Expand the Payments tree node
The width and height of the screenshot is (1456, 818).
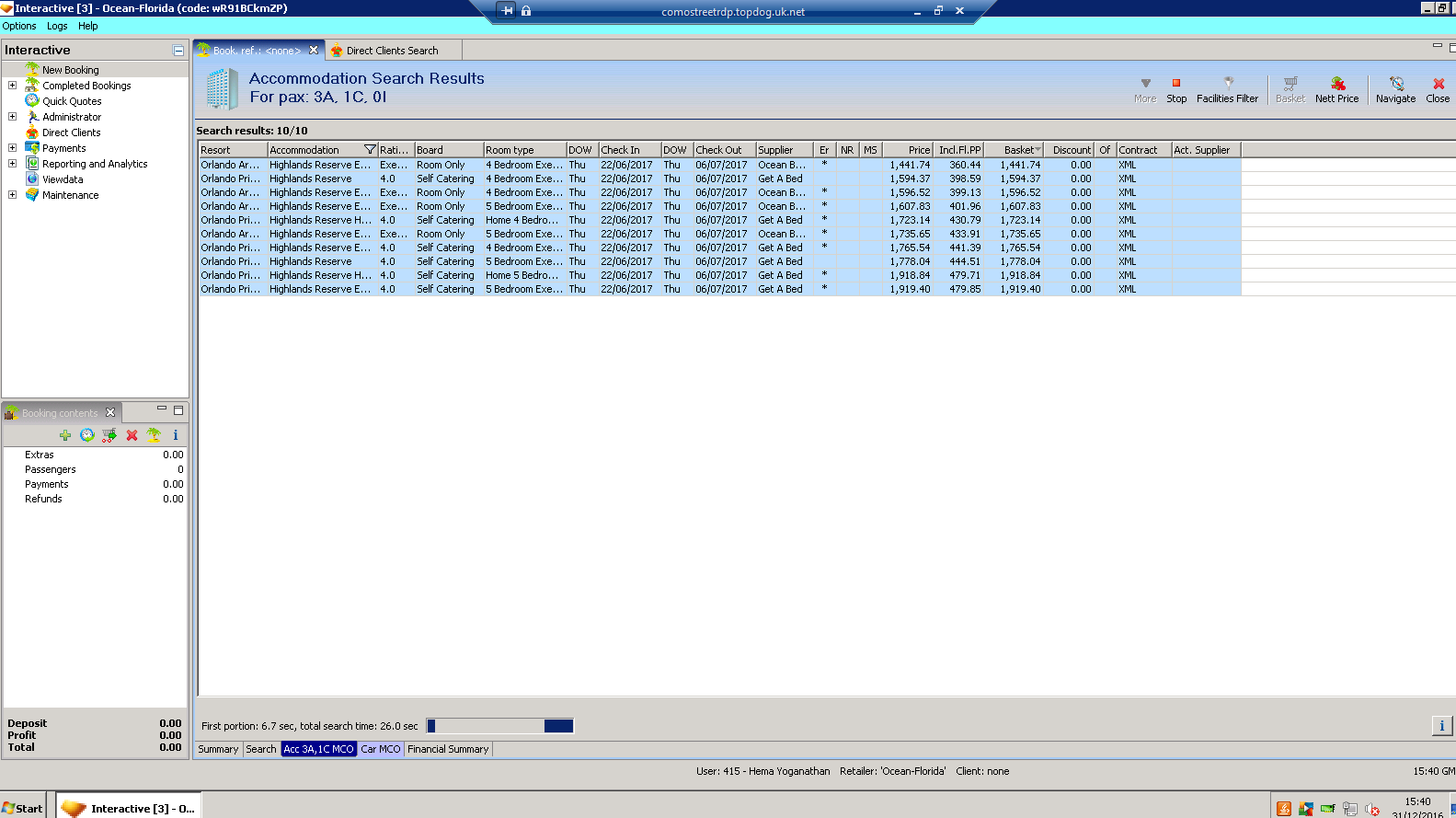pos(12,147)
